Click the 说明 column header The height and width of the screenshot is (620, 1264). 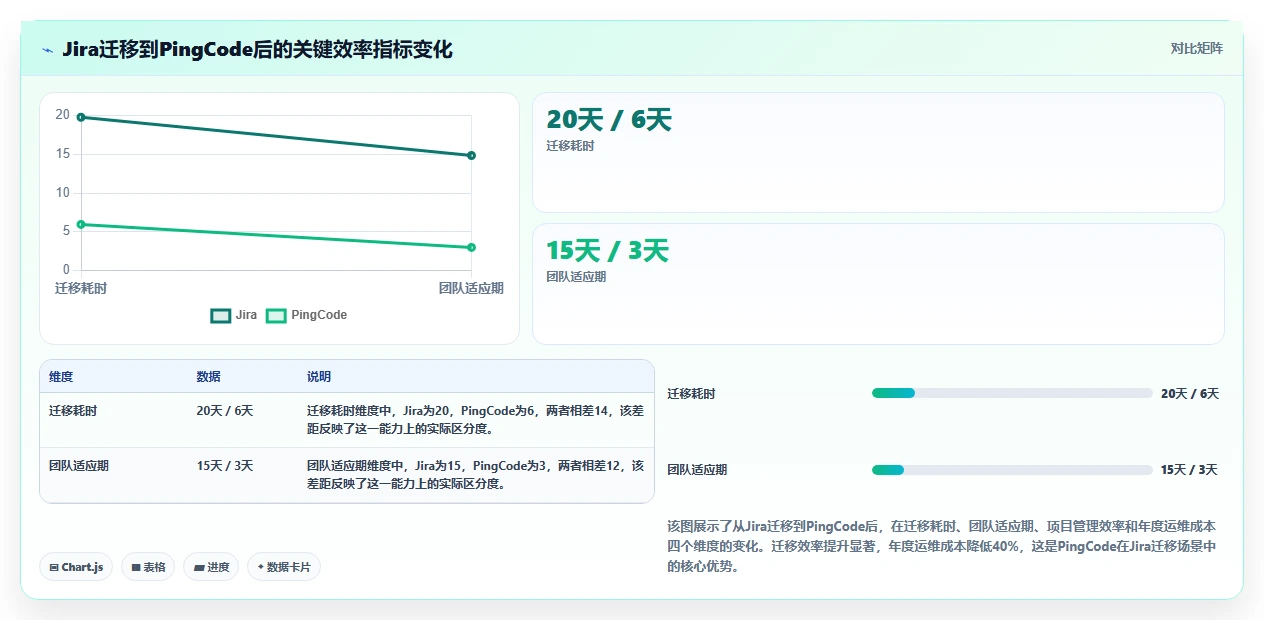pos(319,377)
